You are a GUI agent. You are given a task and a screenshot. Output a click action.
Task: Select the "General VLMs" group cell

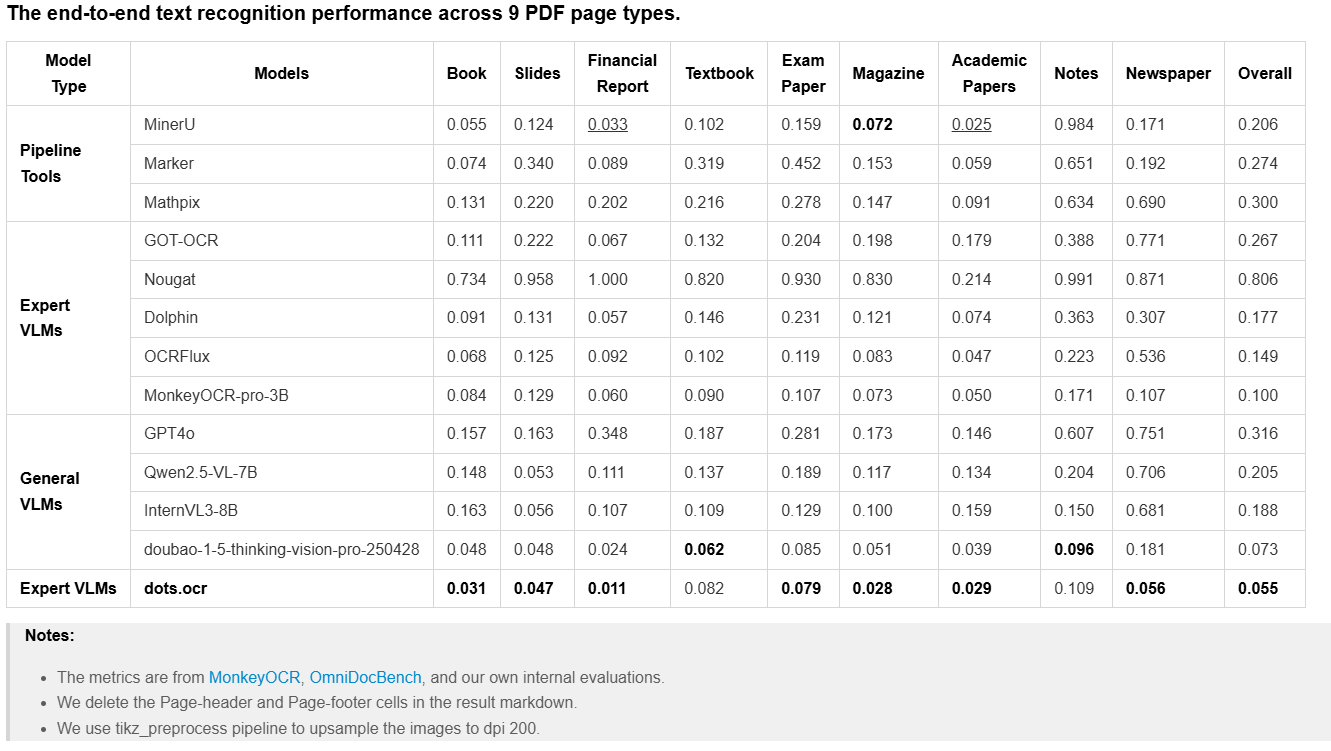50,491
